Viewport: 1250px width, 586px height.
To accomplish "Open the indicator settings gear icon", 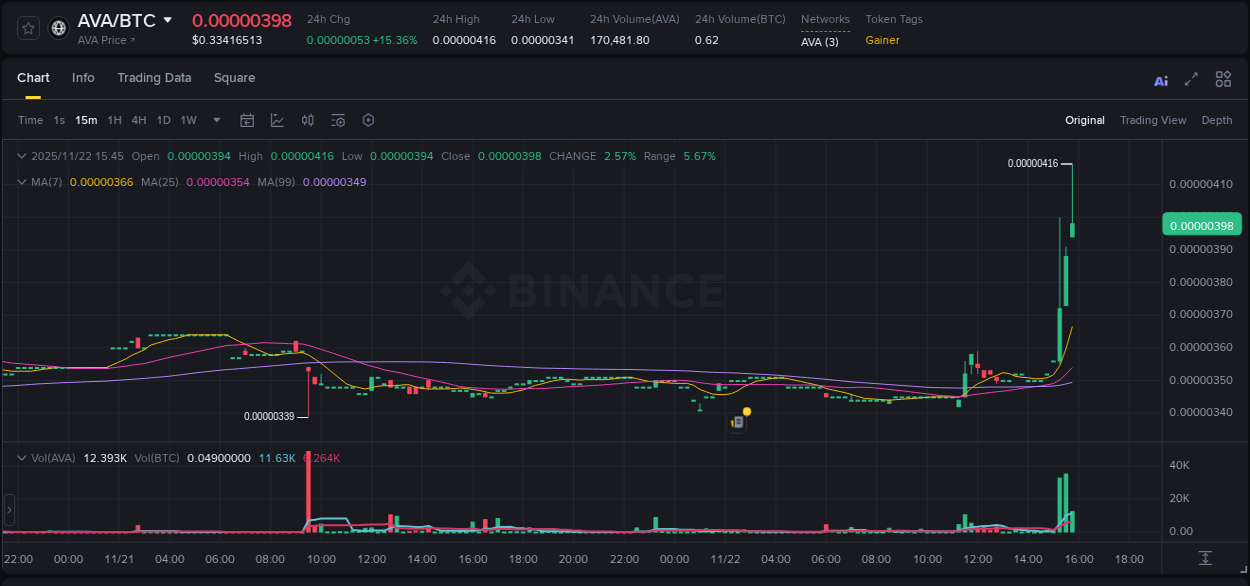I will [x=368, y=120].
